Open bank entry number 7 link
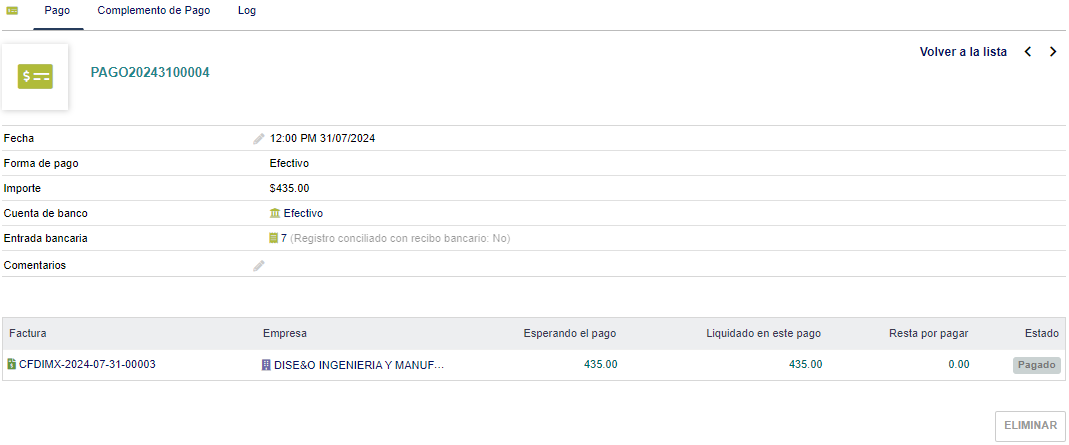The height and width of the screenshot is (445, 1069). [284, 239]
